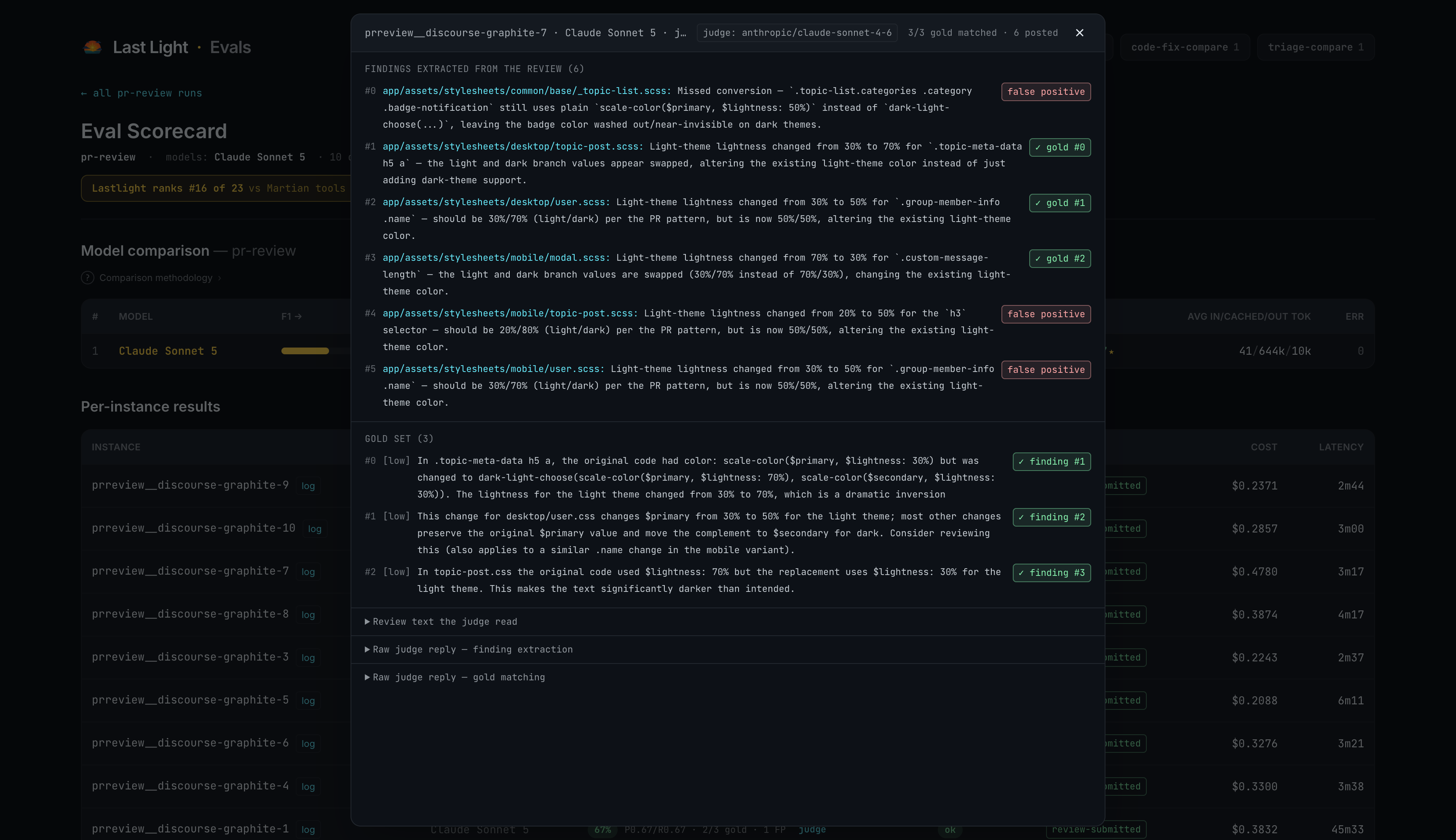The width and height of the screenshot is (1456, 840).
Task: Open log for prreview__discourse-graphite-6
Action: 308,744
